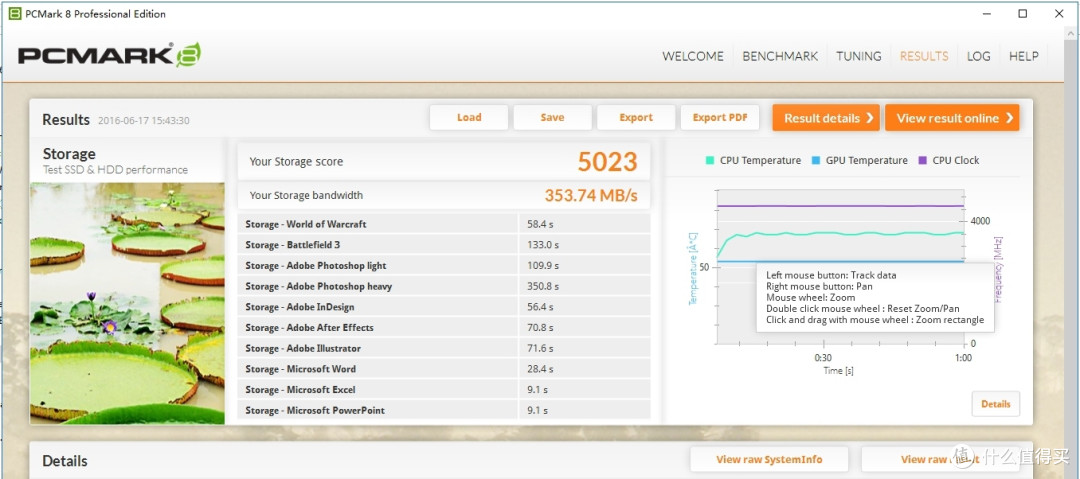Select Storage - Adobe Illustrator row
The width and height of the screenshot is (1080, 479).
click(x=444, y=348)
